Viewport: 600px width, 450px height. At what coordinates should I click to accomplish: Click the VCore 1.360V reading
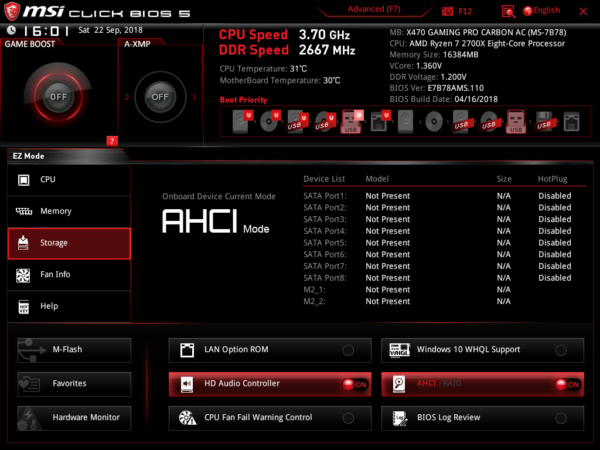416,66
